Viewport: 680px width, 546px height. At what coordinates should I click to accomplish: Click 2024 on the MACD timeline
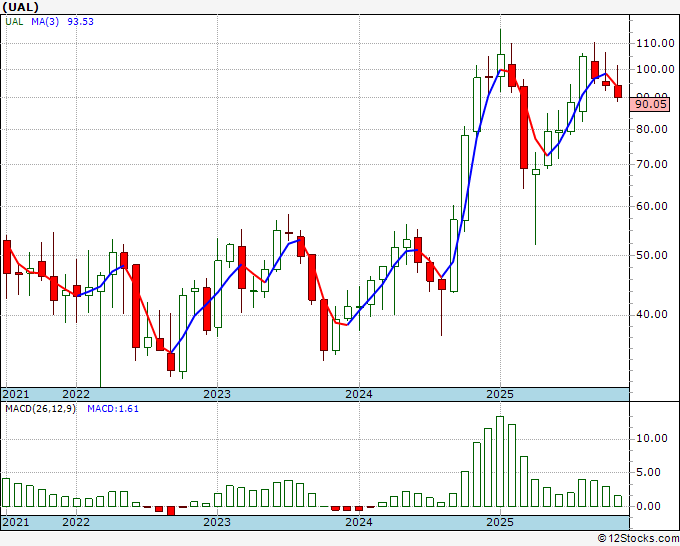(359, 522)
